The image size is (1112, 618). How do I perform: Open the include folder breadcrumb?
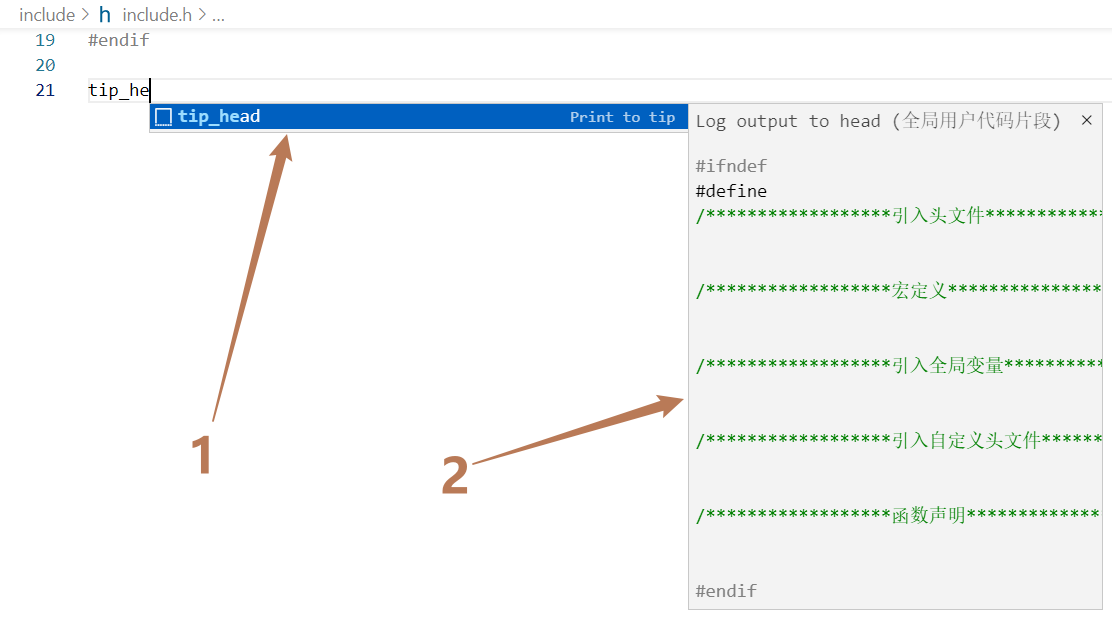47,15
